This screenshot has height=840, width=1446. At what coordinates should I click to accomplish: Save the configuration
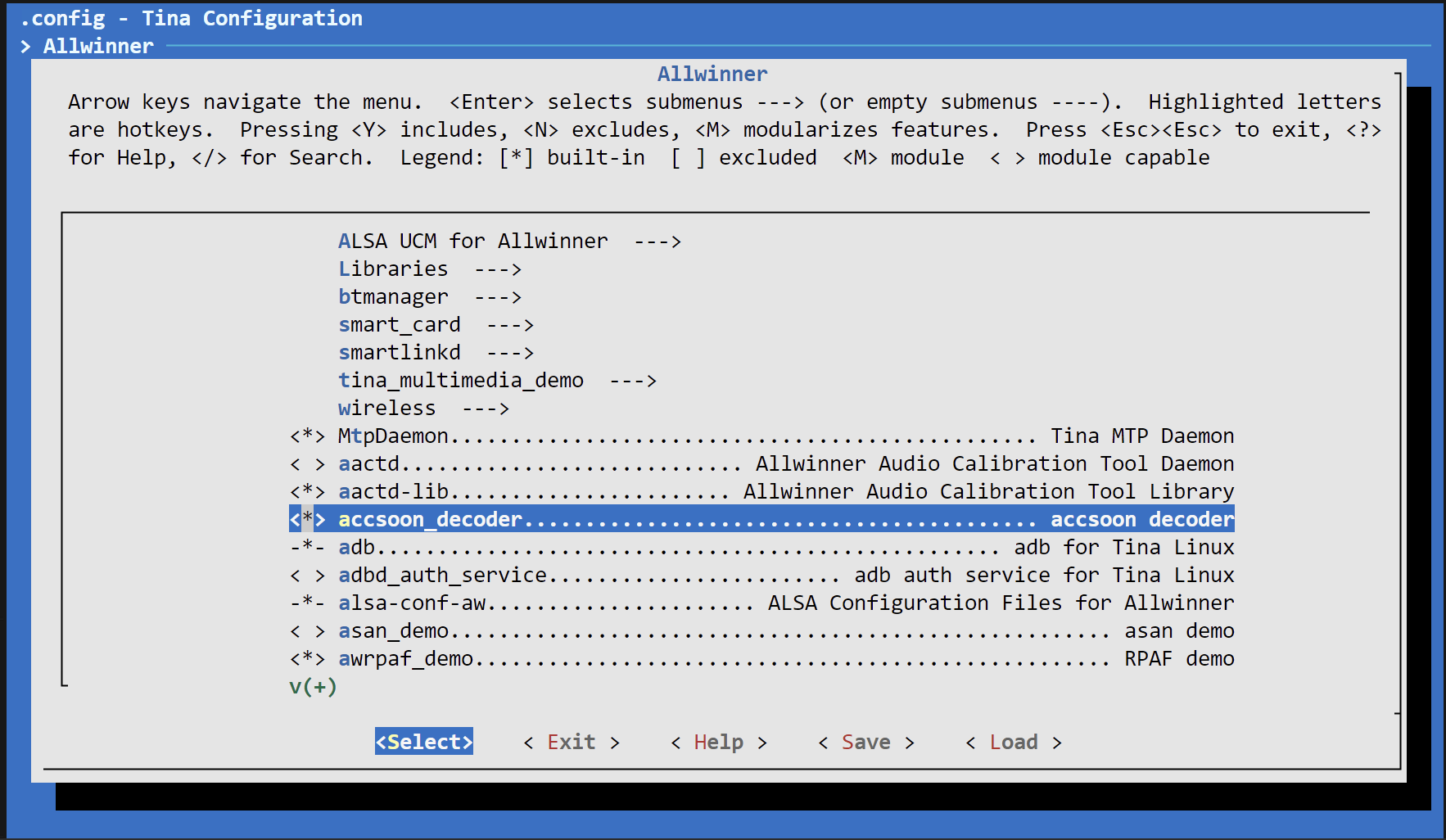[x=865, y=743]
